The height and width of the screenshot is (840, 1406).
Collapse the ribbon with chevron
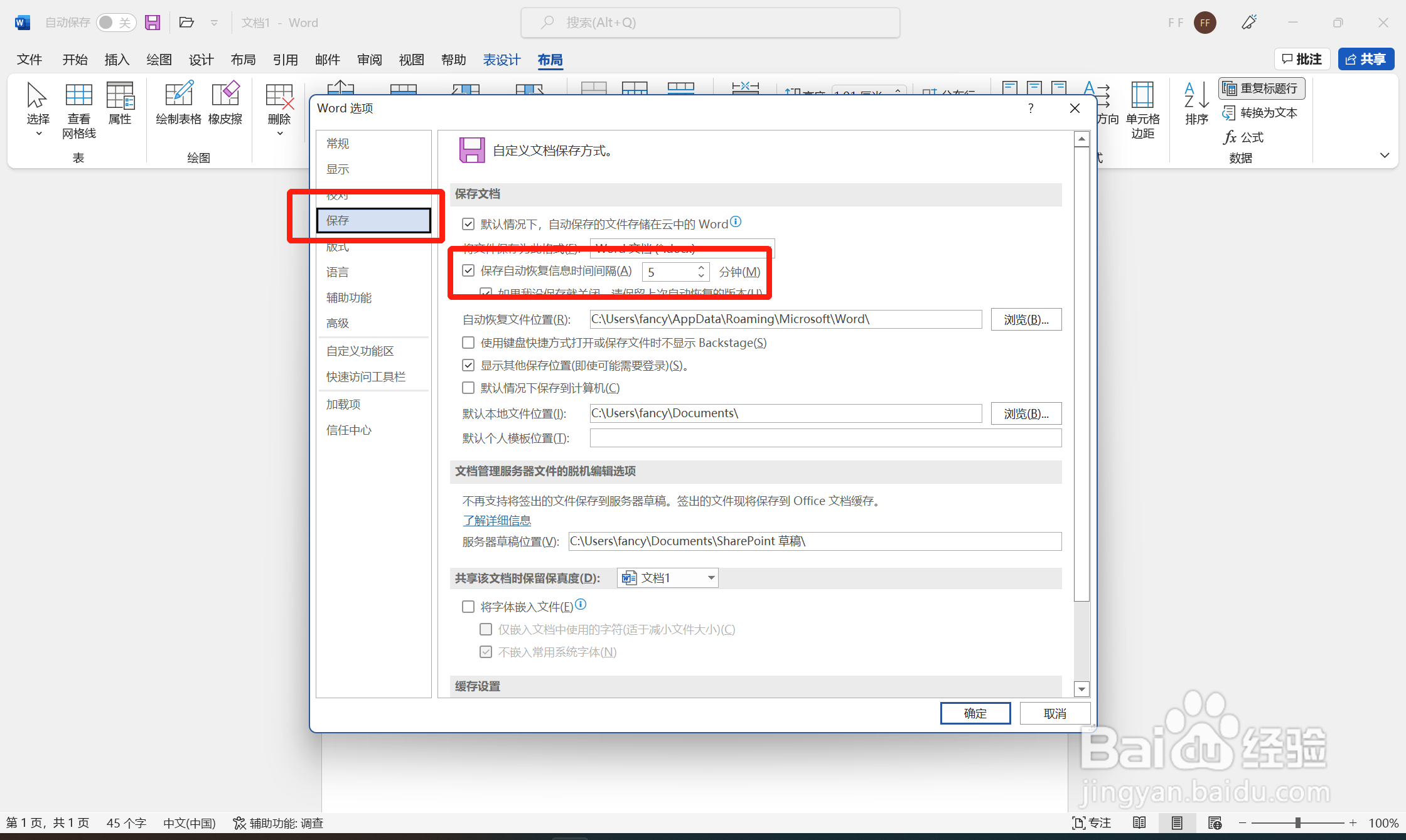[1385, 155]
